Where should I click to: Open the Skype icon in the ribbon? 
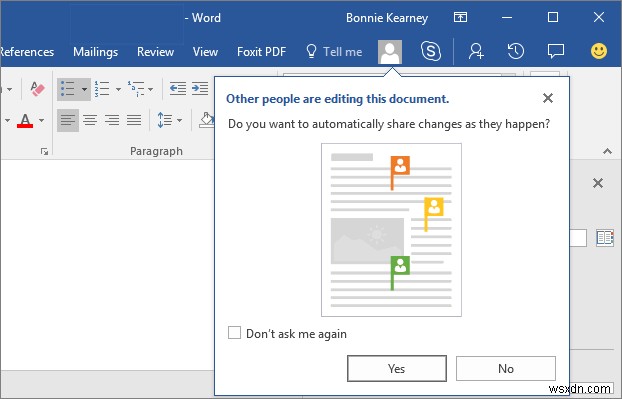(x=431, y=52)
